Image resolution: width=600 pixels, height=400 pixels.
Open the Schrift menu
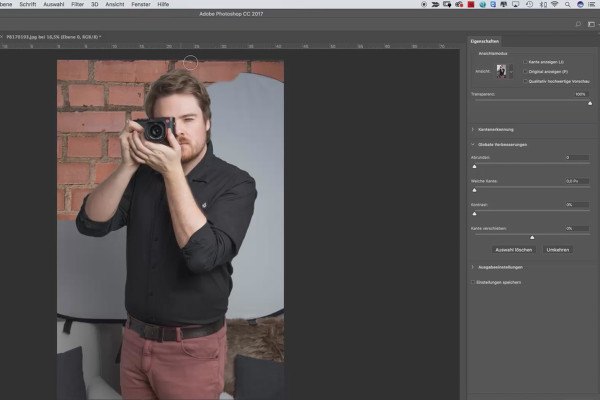28,4
